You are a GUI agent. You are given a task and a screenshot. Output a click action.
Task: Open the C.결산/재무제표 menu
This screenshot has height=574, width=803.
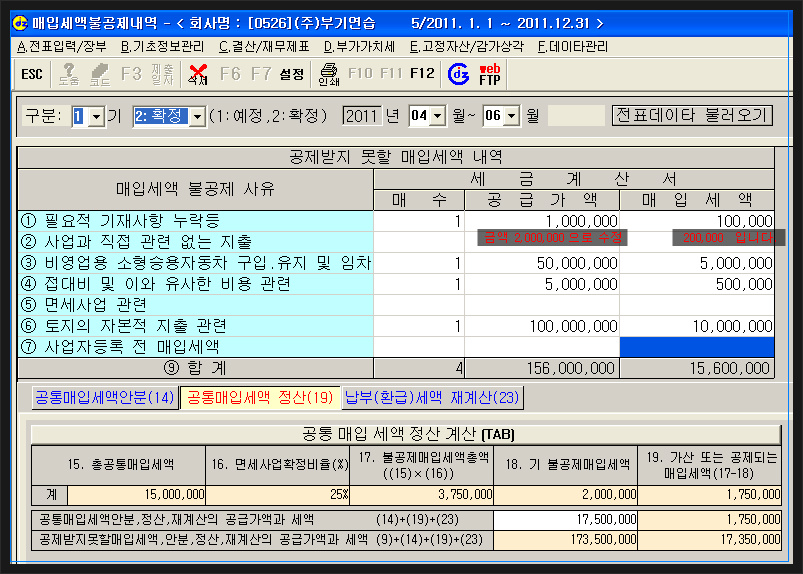point(264,47)
